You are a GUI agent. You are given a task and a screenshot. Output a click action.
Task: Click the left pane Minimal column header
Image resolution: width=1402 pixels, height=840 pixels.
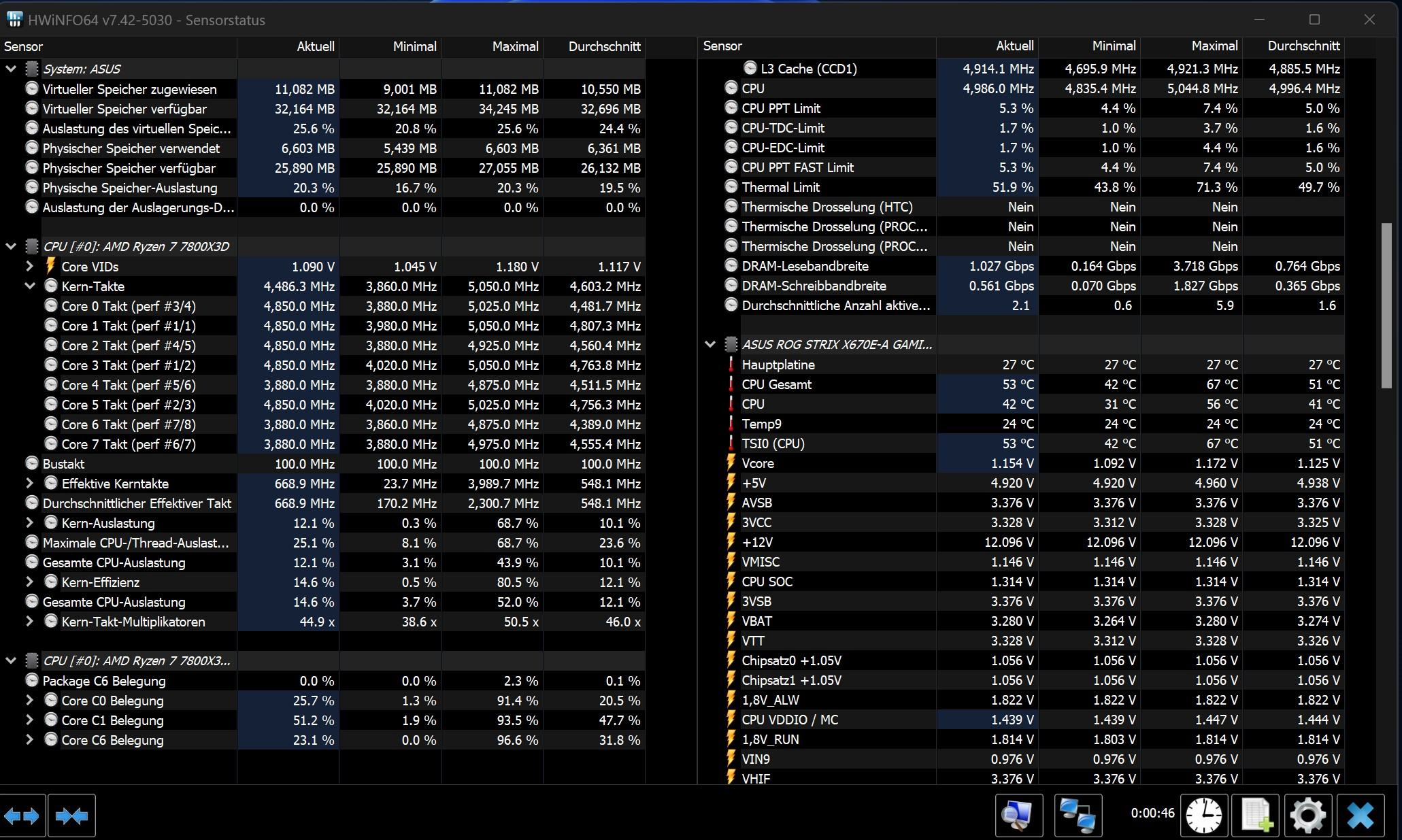point(390,46)
